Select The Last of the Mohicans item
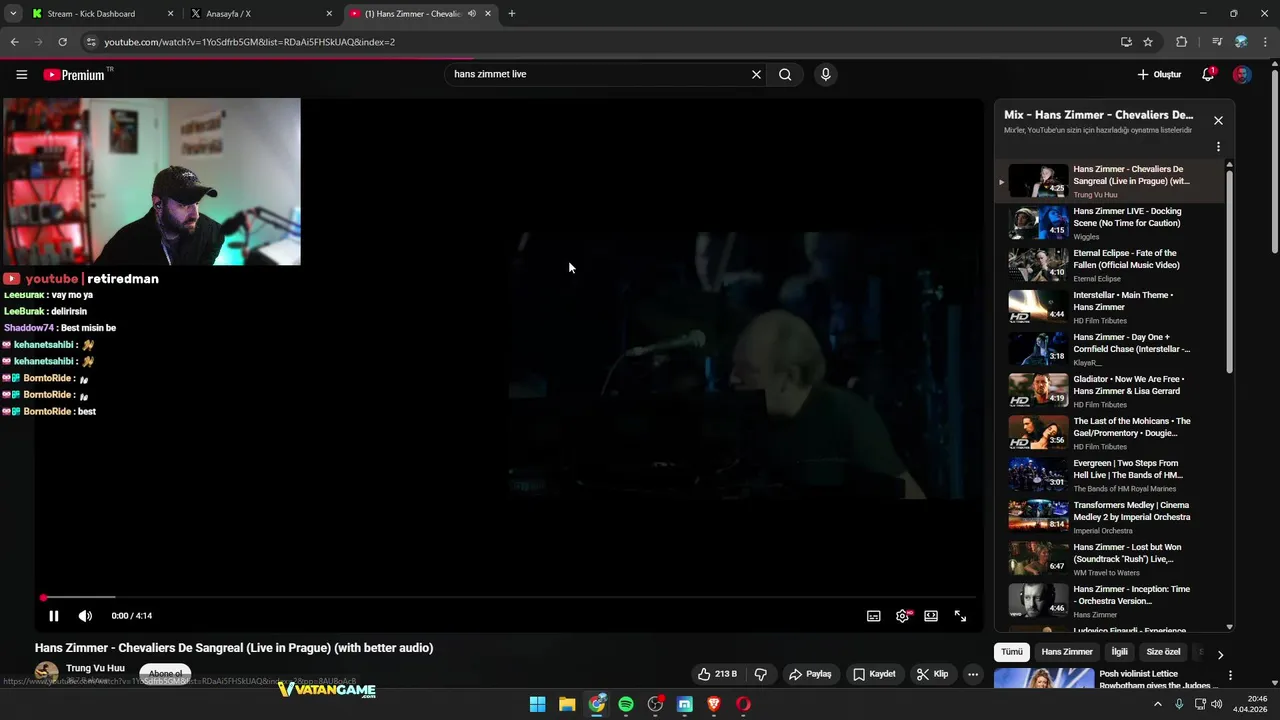 (1109, 432)
